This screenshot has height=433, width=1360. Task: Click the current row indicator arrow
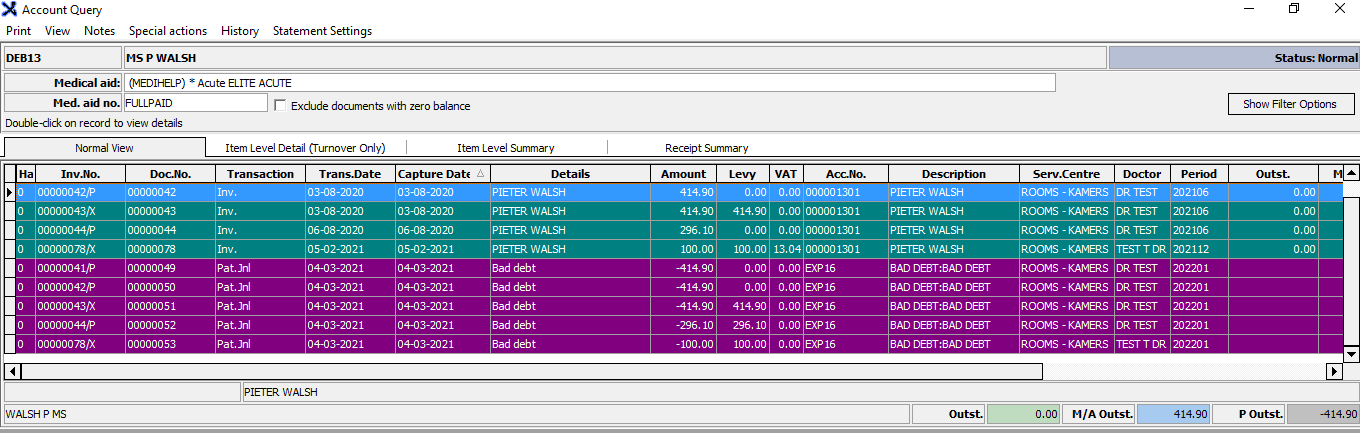point(9,192)
